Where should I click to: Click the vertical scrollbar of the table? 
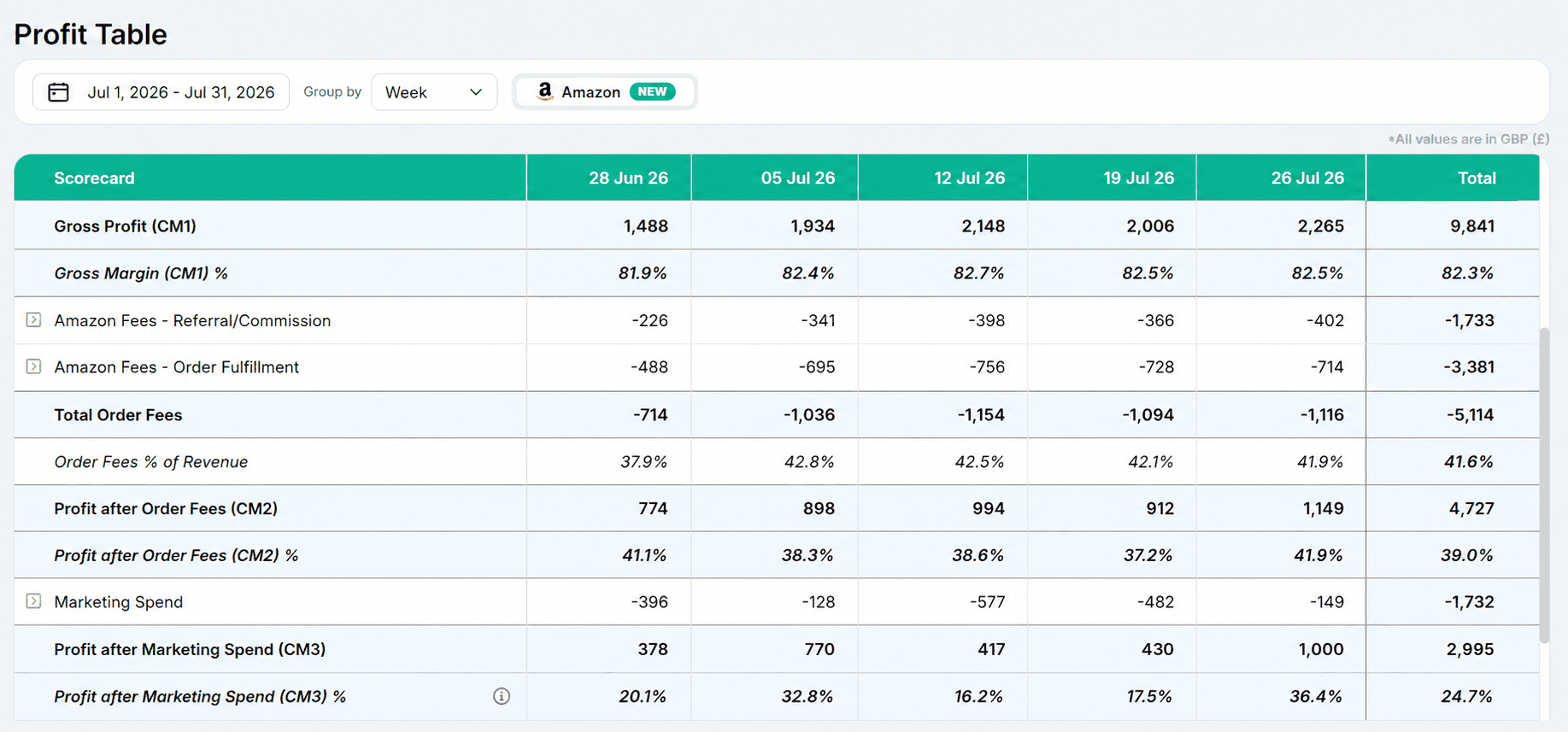[x=1544, y=485]
